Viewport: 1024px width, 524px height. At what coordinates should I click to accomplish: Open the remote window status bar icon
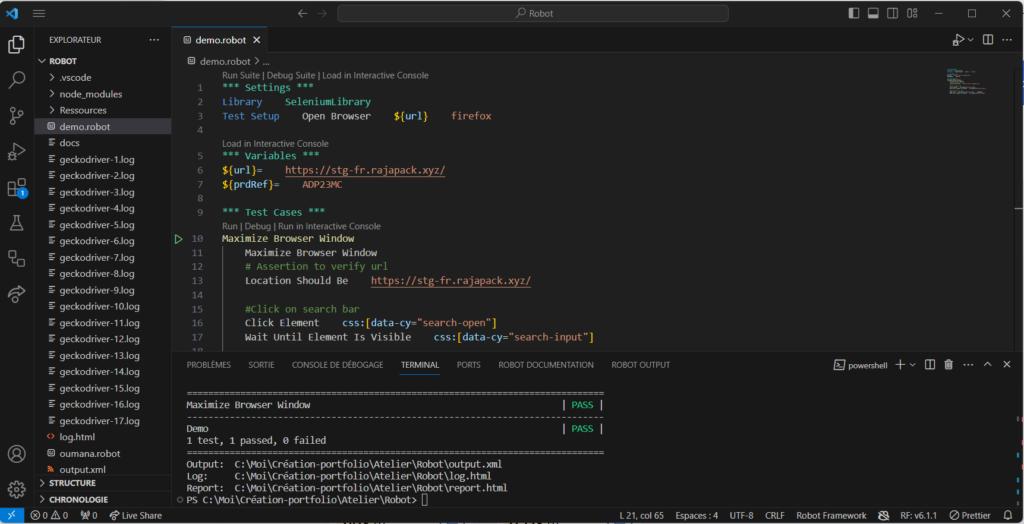[12, 516]
